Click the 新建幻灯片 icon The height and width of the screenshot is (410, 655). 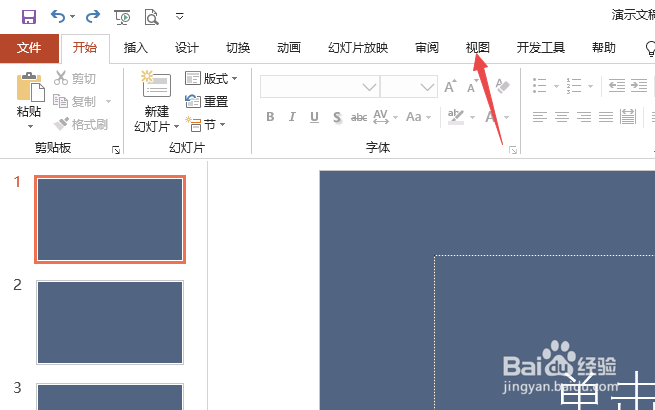pyautogui.click(x=156, y=85)
